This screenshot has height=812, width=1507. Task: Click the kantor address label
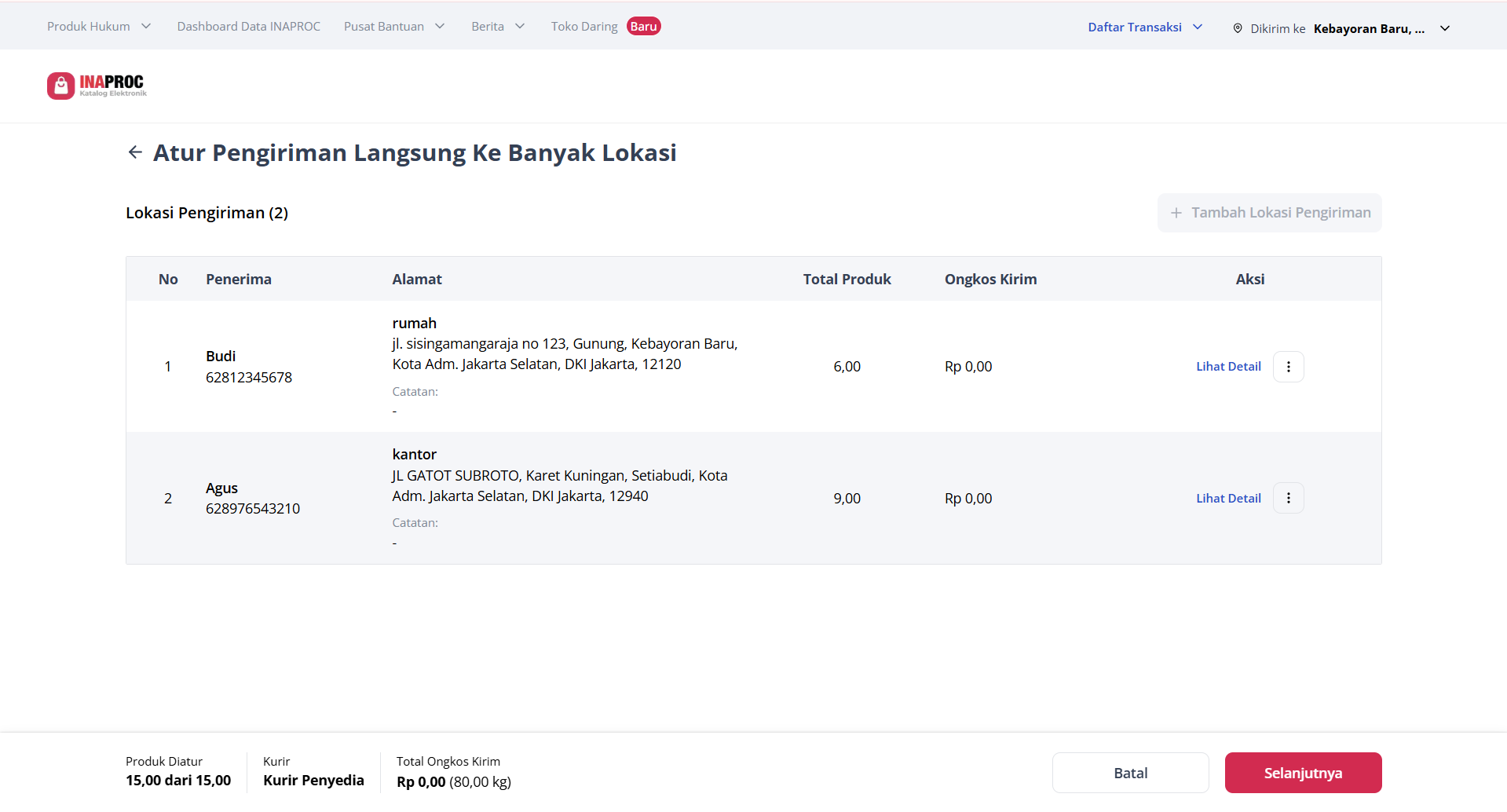click(x=414, y=454)
